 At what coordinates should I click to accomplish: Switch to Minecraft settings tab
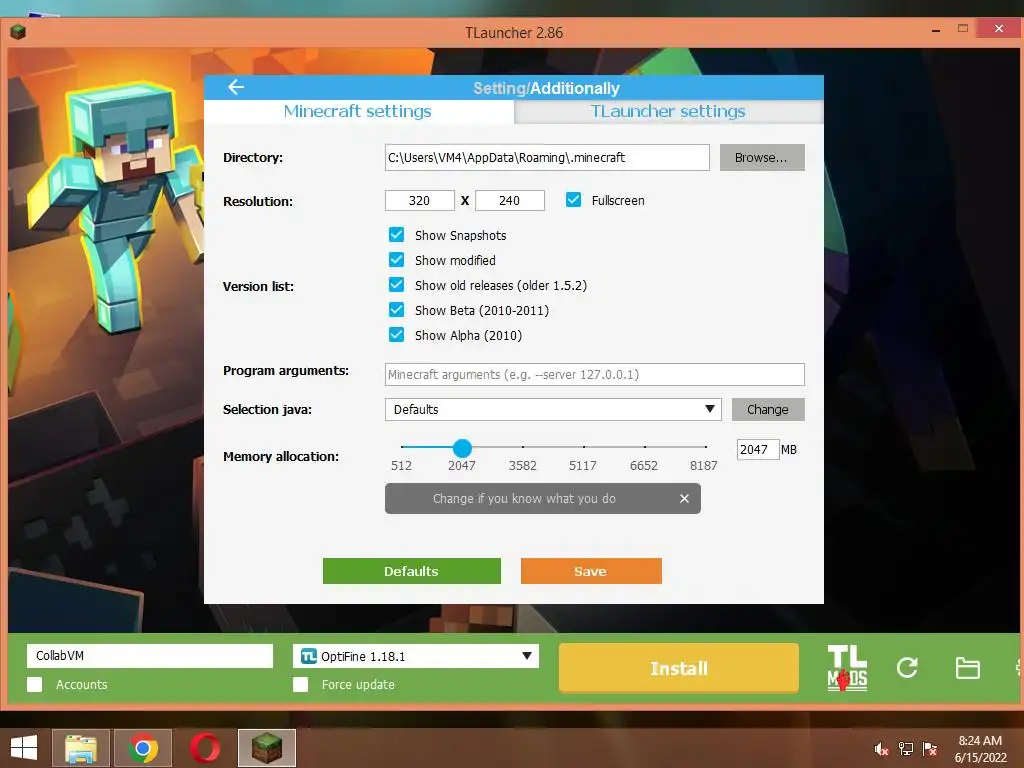358,111
